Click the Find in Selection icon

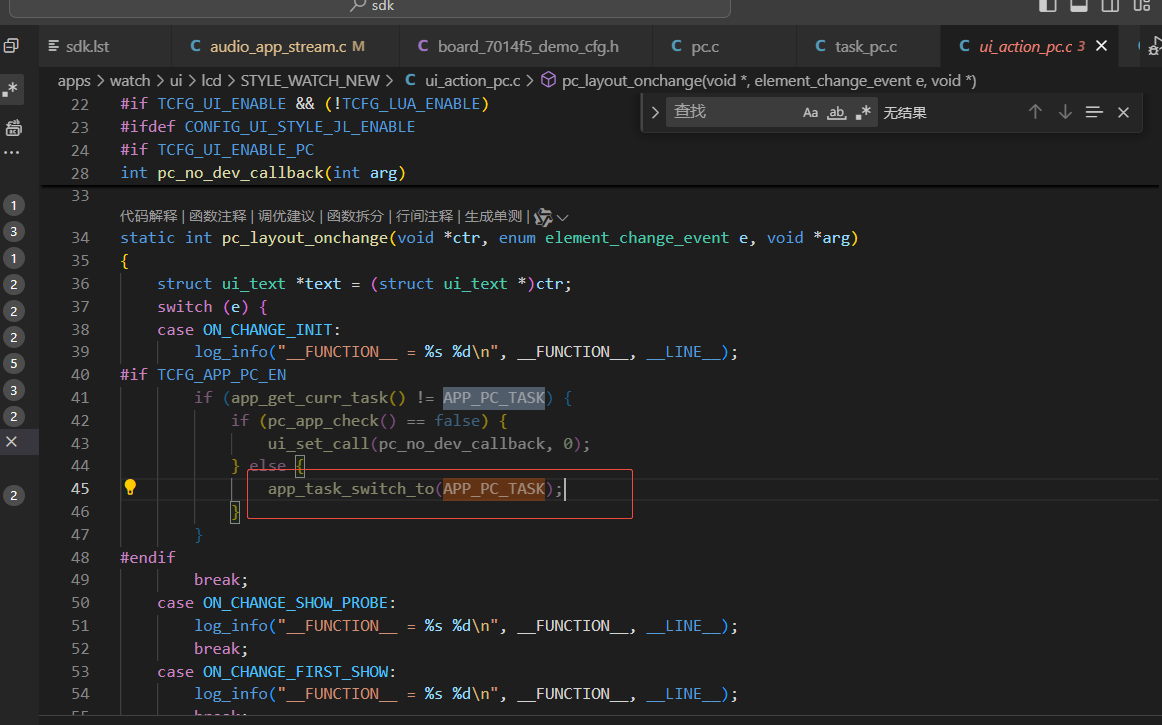point(1094,112)
